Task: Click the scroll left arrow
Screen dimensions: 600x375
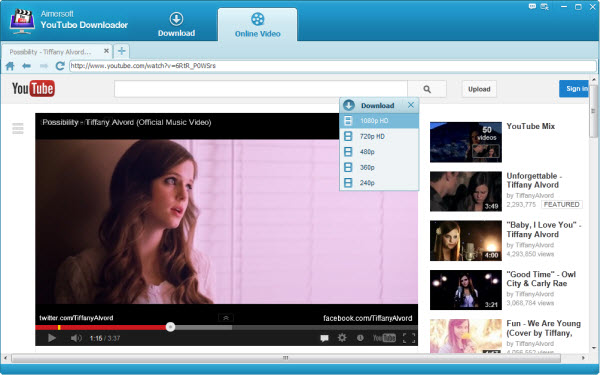Action: pyautogui.click(x=5, y=358)
